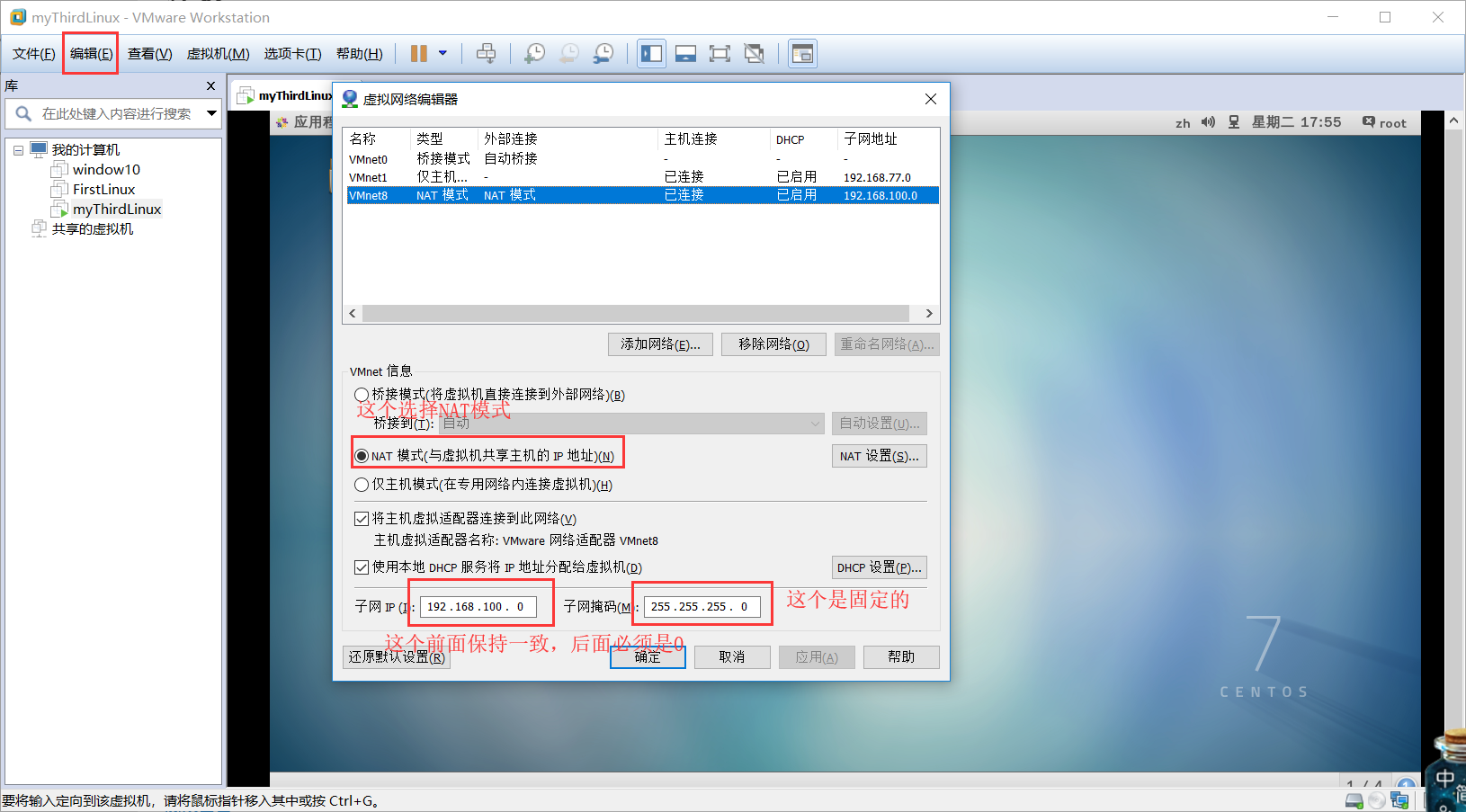The image size is (1466, 812).
Task: Open the 选项卡(T) menu
Action: (292, 54)
